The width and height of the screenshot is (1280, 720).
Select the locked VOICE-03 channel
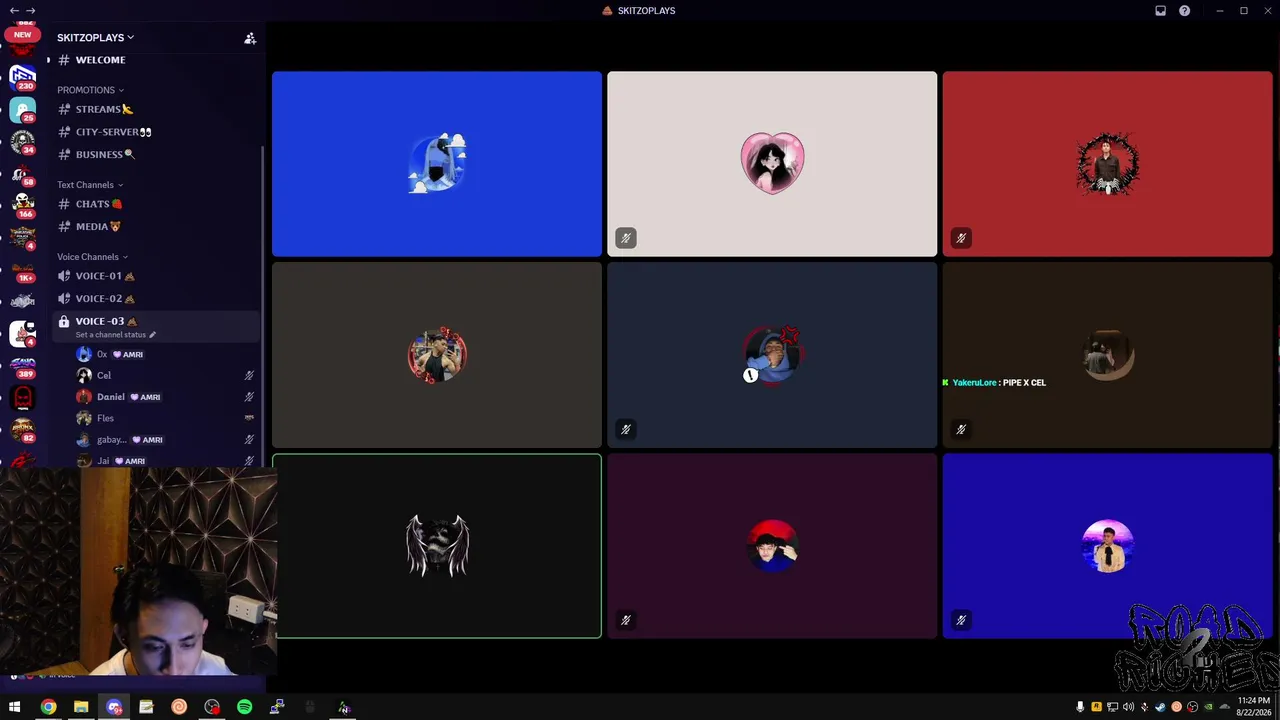coord(156,326)
